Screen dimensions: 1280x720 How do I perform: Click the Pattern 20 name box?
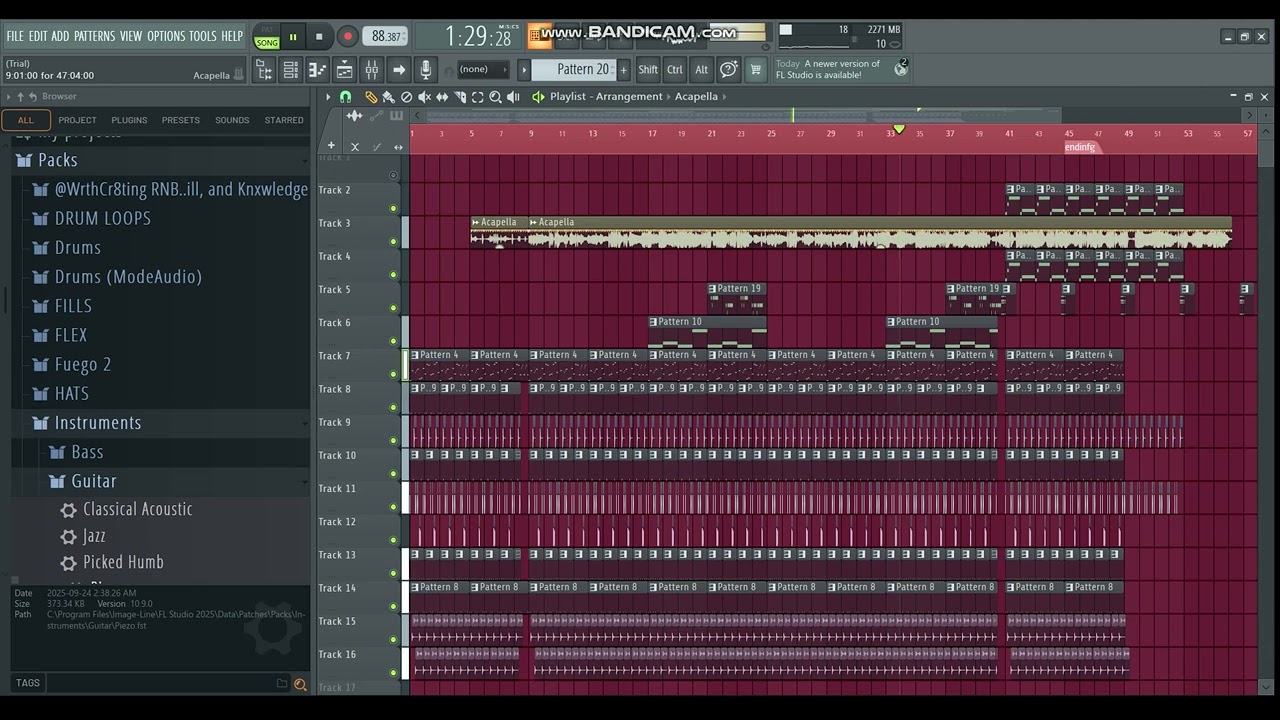573,70
